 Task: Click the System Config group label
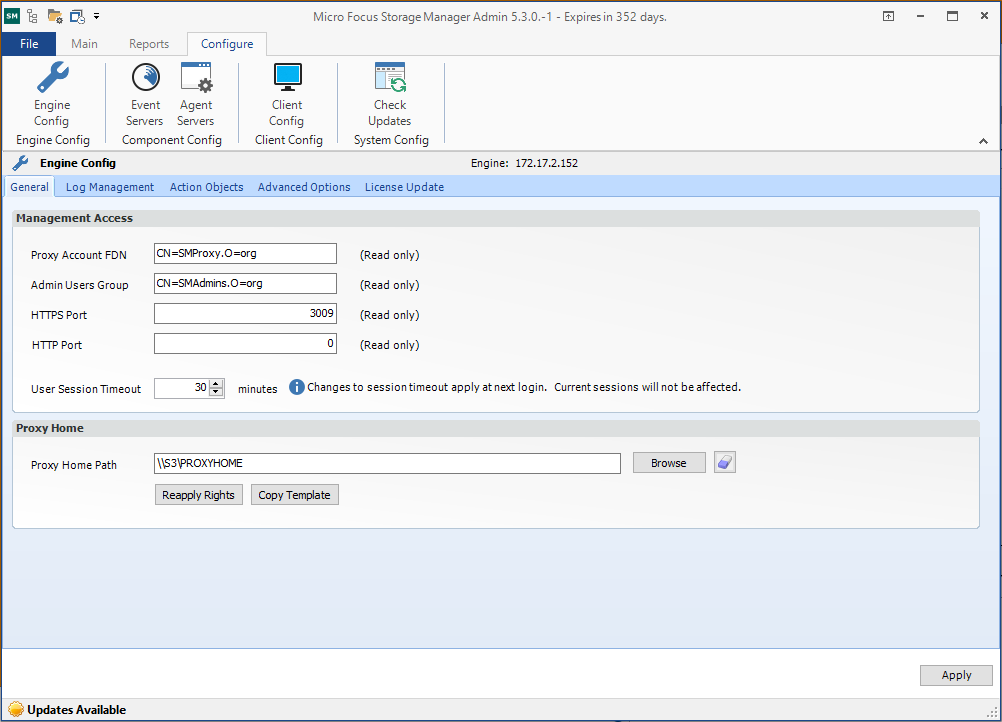(391, 140)
